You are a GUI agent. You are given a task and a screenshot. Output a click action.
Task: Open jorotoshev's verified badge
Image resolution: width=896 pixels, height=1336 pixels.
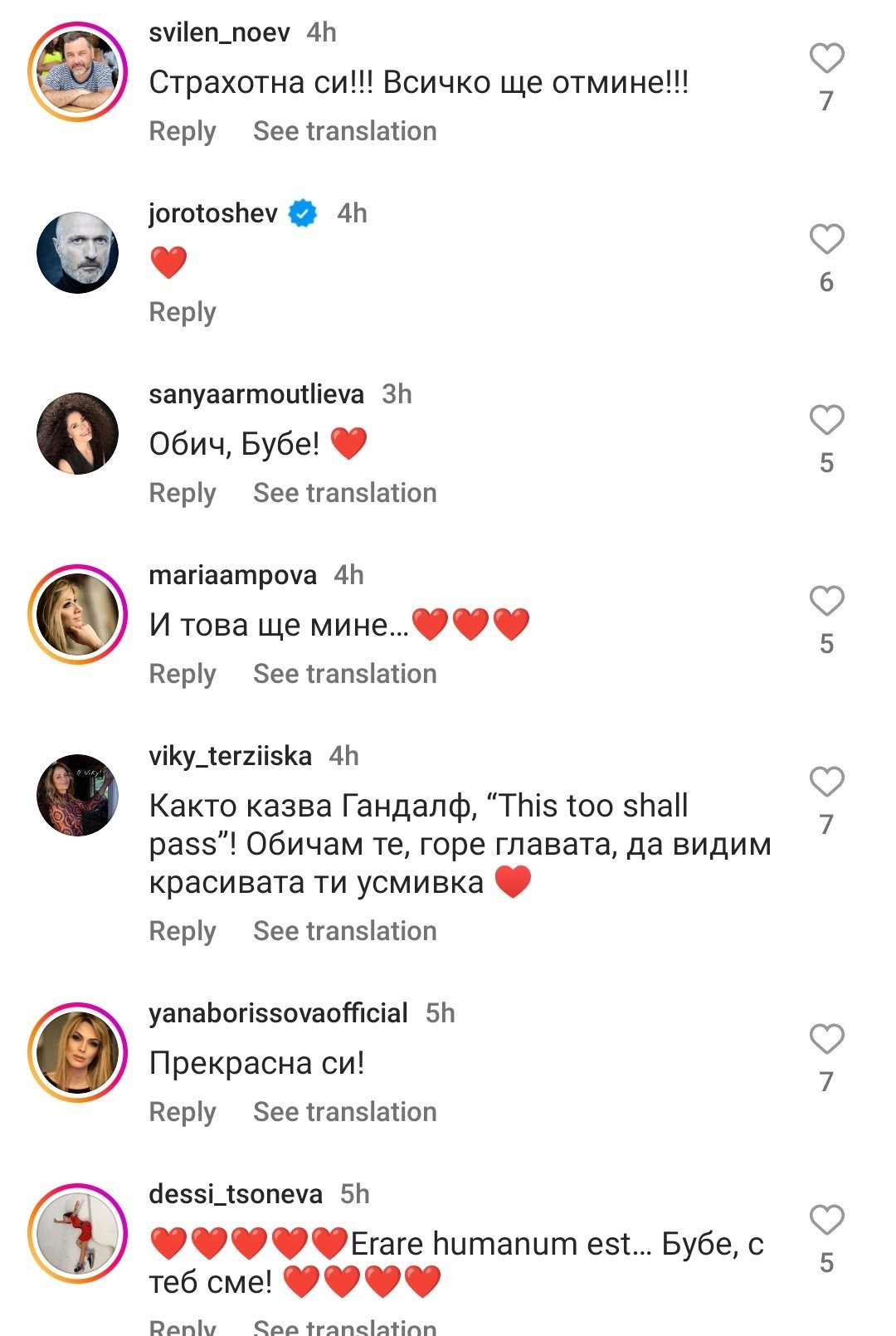tap(303, 214)
